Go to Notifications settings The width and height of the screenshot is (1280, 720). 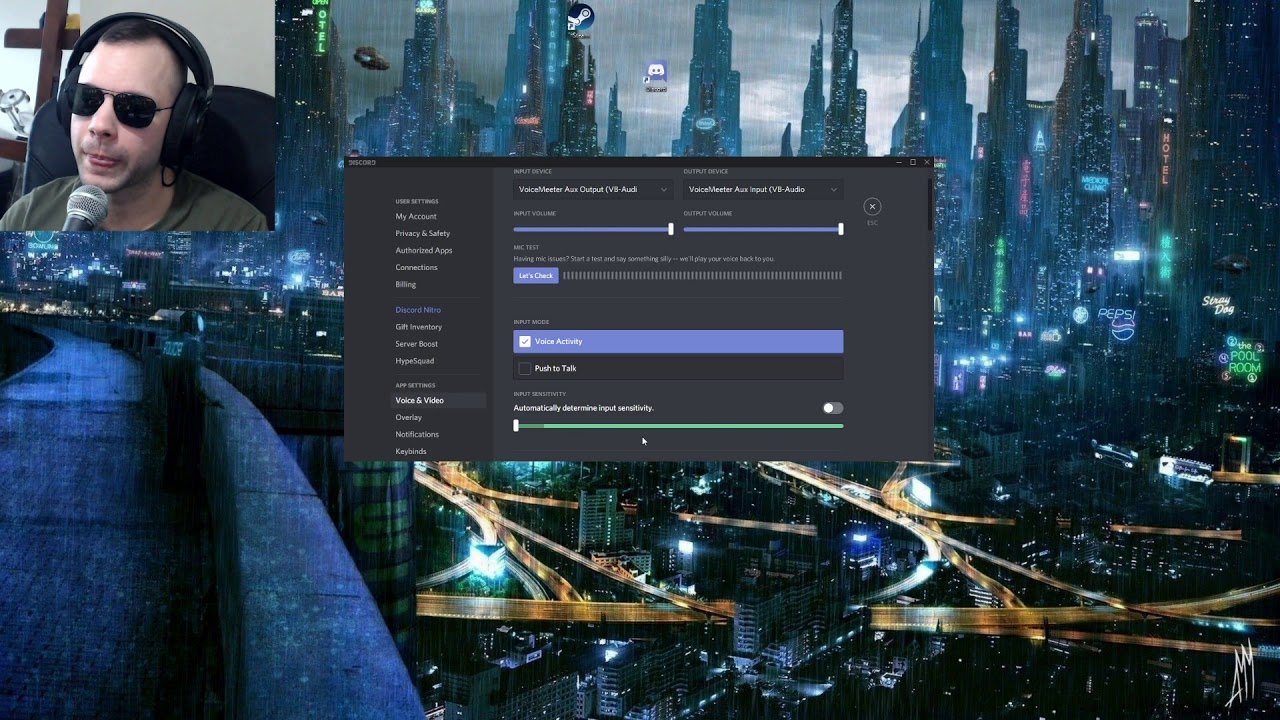pyautogui.click(x=417, y=434)
